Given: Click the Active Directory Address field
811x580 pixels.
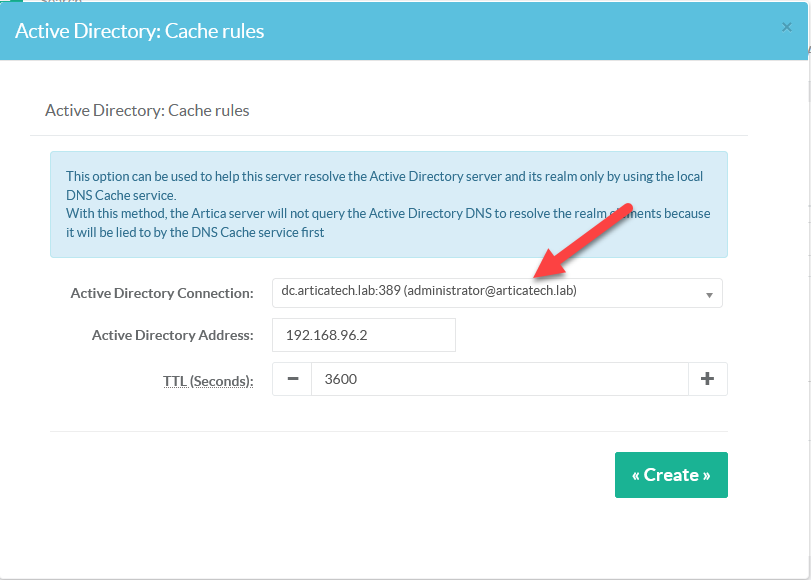Looking at the screenshot, I should (363, 335).
